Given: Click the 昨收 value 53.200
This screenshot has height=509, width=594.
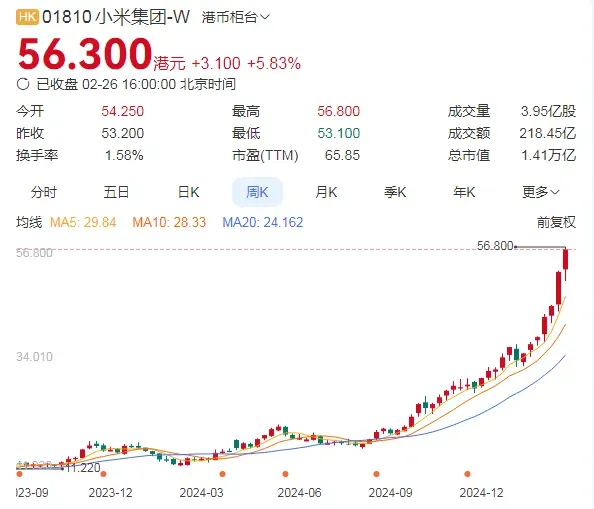Looking at the screenshot, I should (122, 133).
